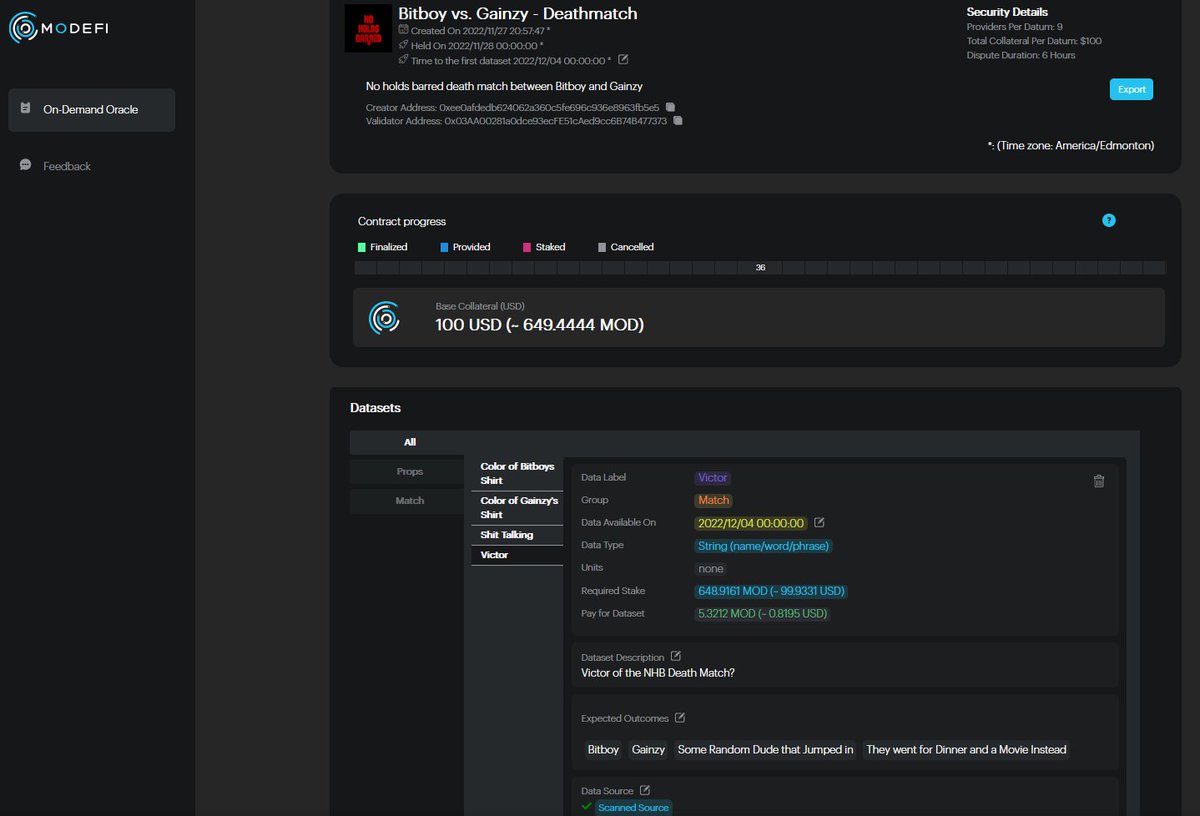Edit the time to first dataset
The image size is (1200, 816).
pos(624,60)
